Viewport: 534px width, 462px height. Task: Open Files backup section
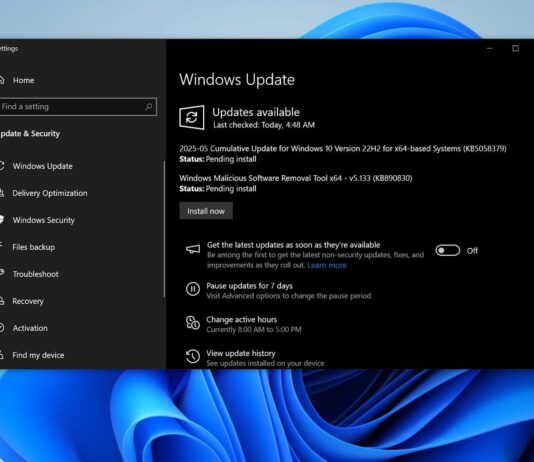point(33,247)
